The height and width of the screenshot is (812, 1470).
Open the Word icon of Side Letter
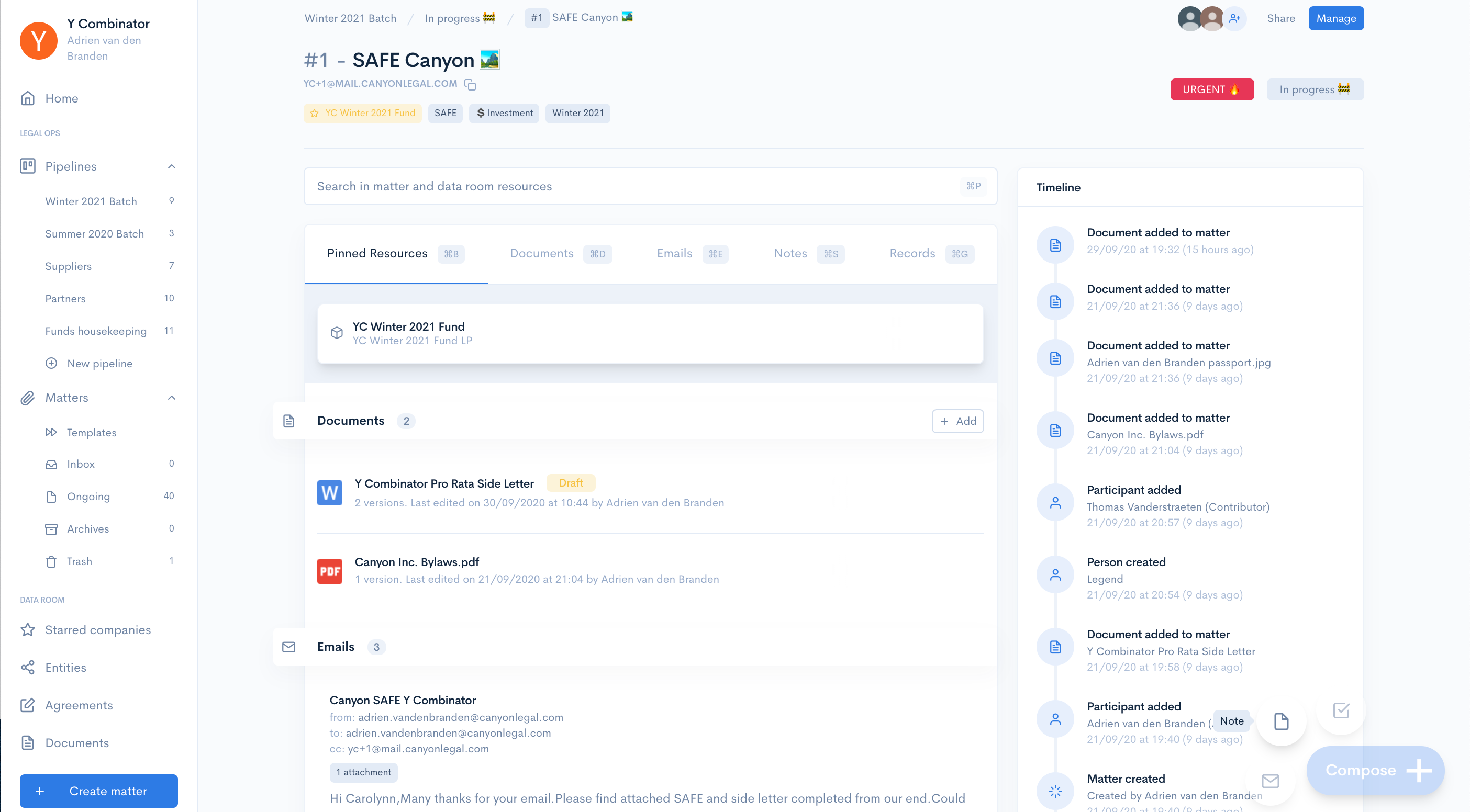329,493
